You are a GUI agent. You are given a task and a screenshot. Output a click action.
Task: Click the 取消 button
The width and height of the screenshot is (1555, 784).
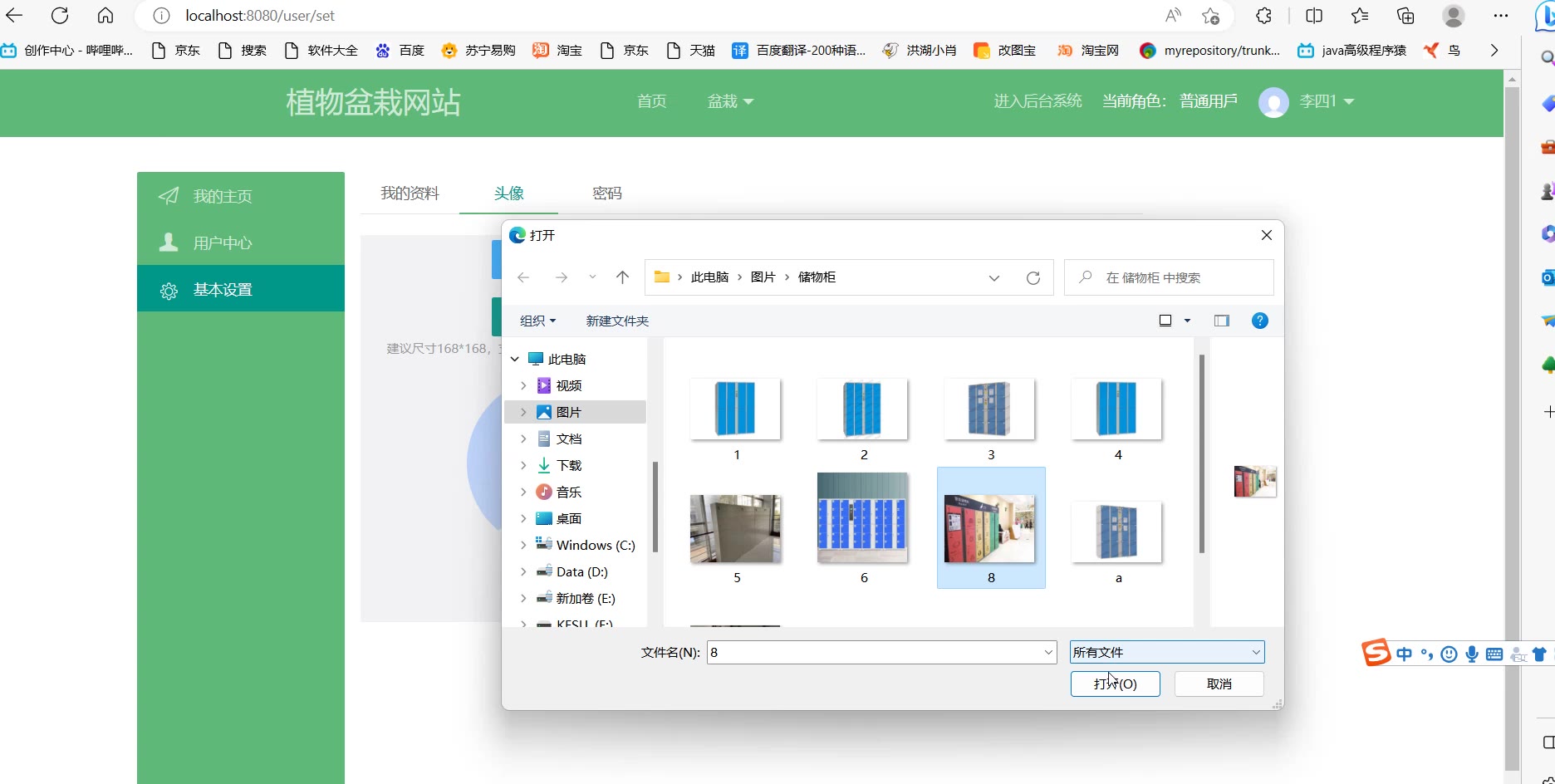click(1219, 684)
